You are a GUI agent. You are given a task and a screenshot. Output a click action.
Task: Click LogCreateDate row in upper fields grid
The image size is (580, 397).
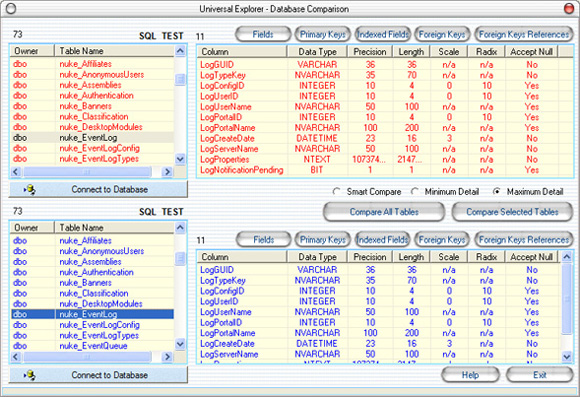tap(379, 138)
